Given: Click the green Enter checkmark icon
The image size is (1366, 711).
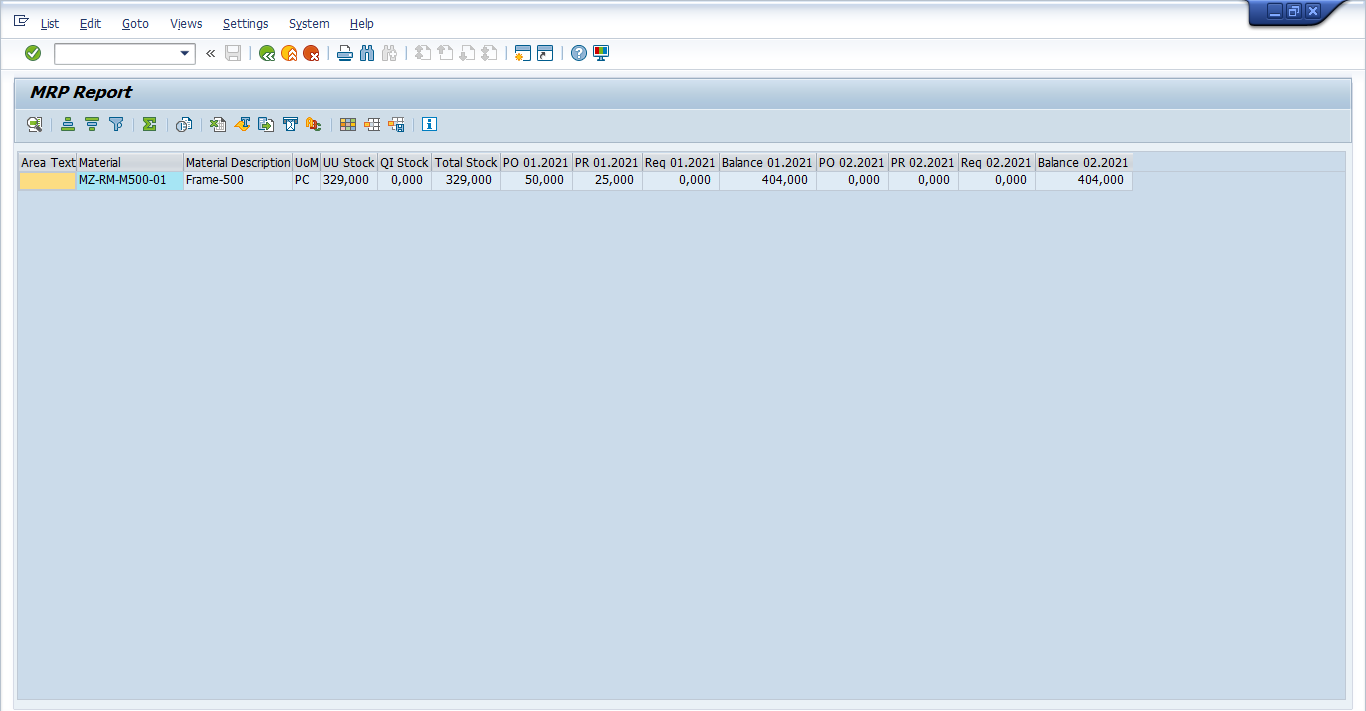Looking at the screenshot, I should coord(33,53).
